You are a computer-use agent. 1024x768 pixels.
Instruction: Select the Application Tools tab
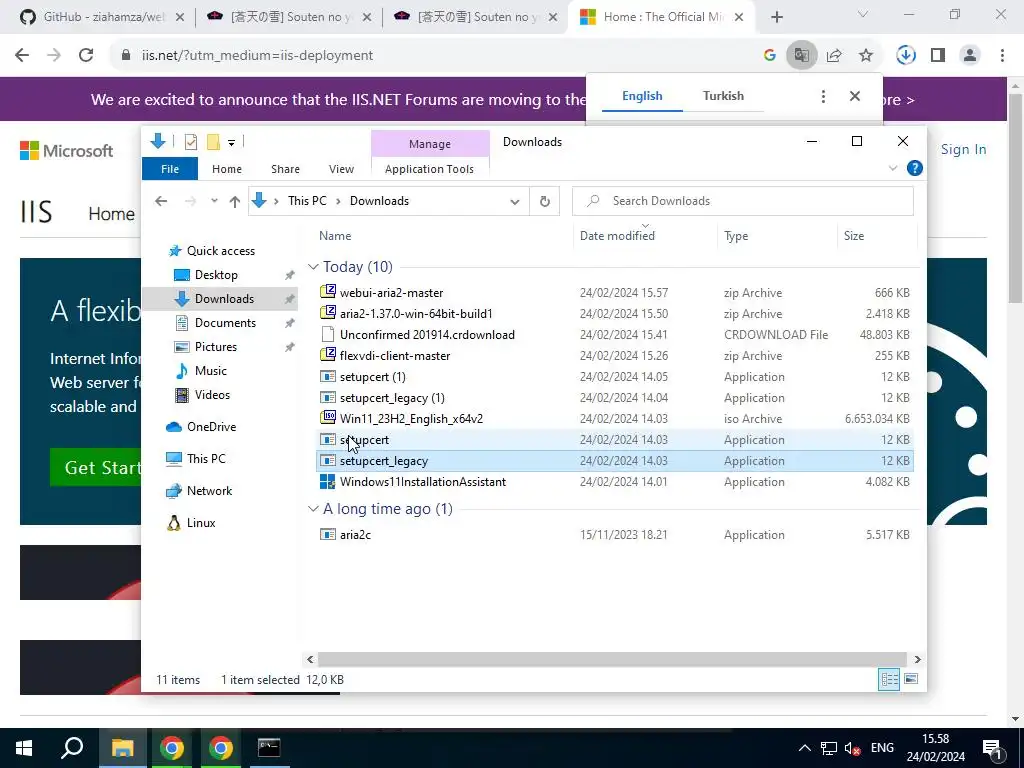click(x=429, y=169)
